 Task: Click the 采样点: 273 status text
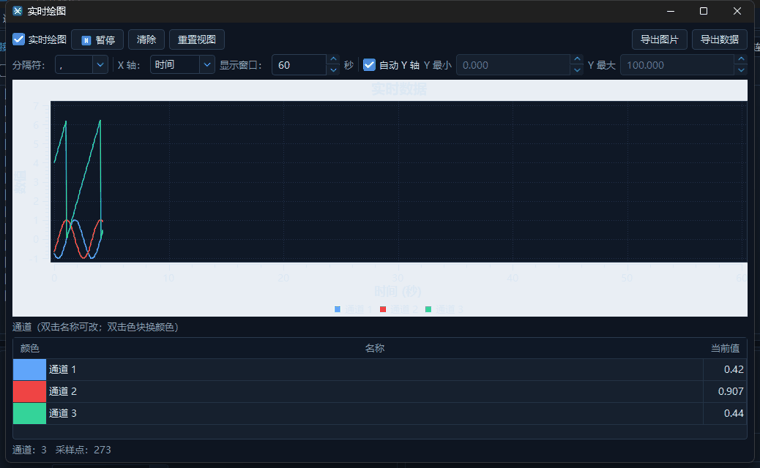coord(83,450)
